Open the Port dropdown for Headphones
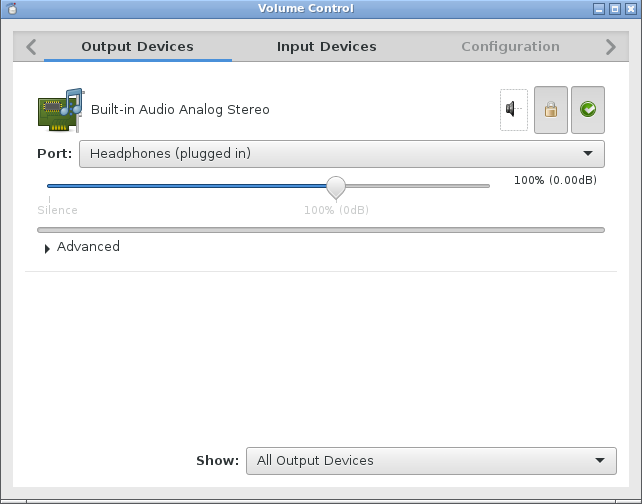Image resolution: width=642 pixels, height=504 pixels. coord(341,154)
